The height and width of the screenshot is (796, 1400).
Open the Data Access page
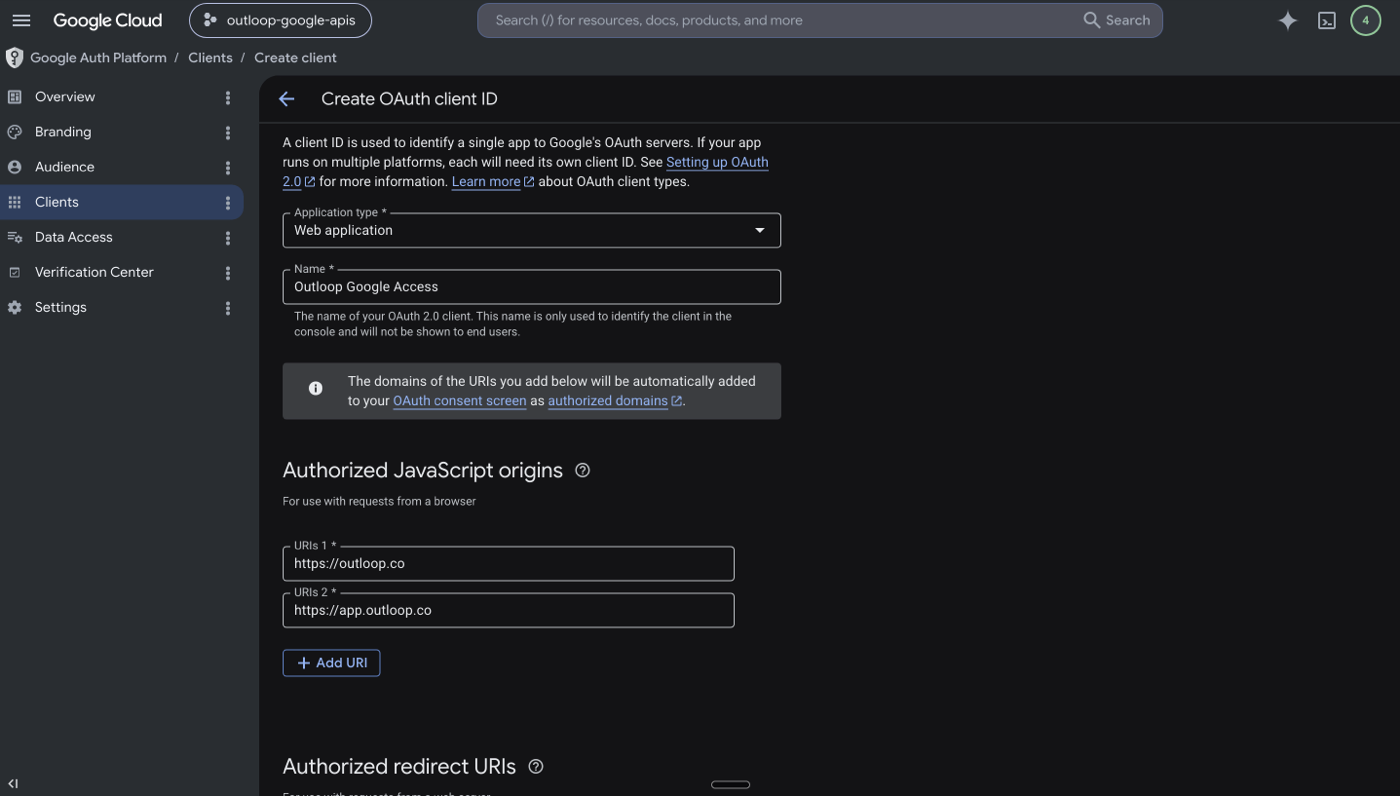(x=73, y=237)
